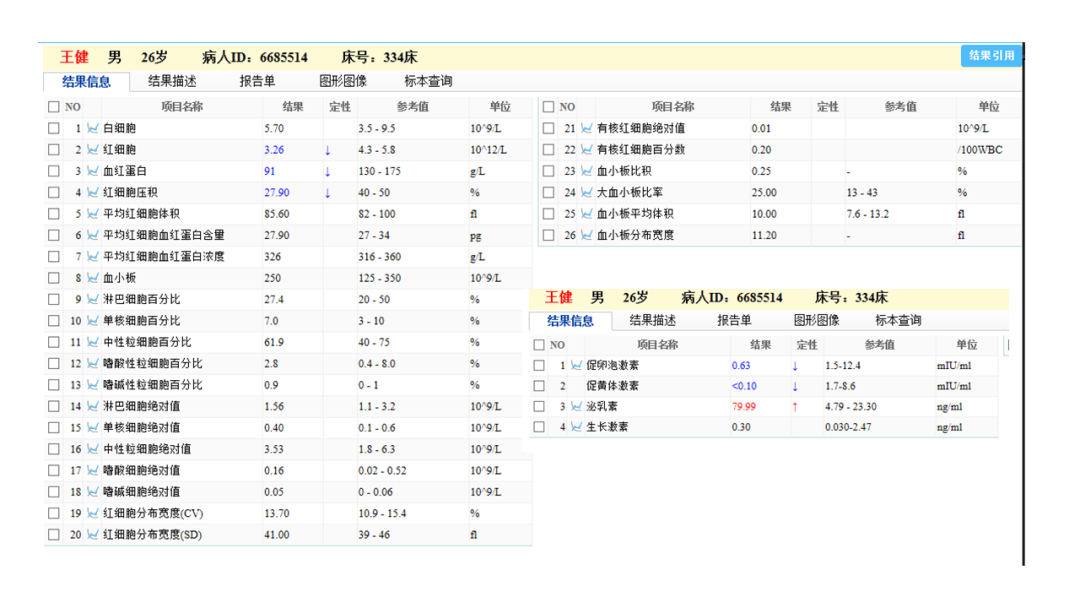
Task: Open trend chart icon for 血小板 row 8
Action: tap(92, 277)
